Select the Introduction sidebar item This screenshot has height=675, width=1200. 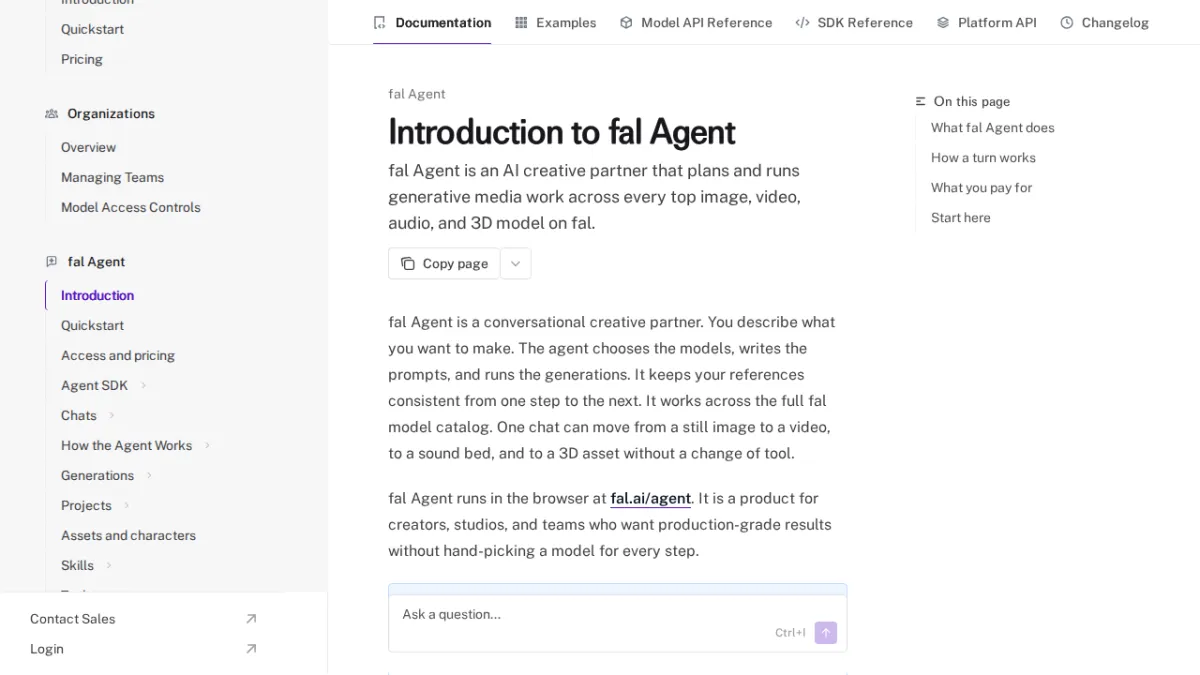(x=97, y=296)
